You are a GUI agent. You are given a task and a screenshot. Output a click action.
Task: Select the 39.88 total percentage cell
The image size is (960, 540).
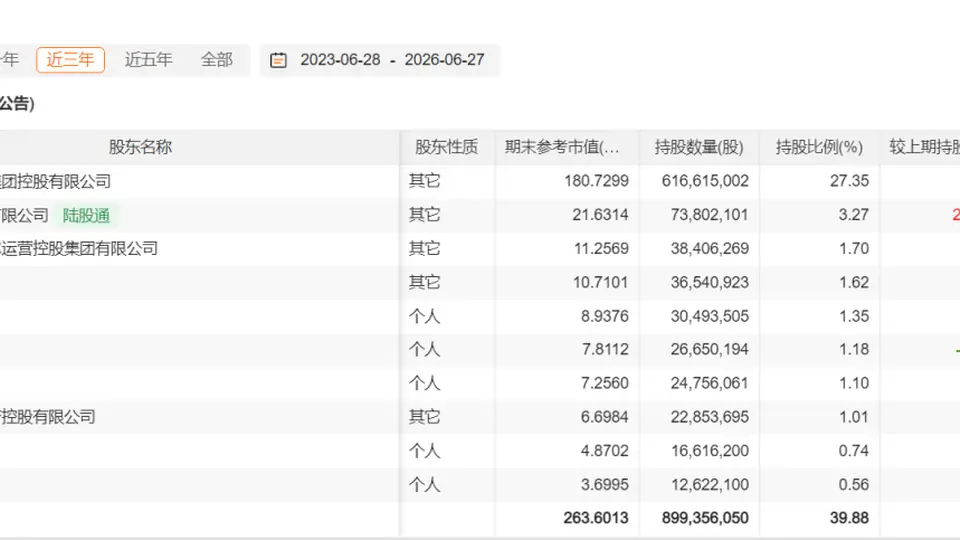[849, 518]
